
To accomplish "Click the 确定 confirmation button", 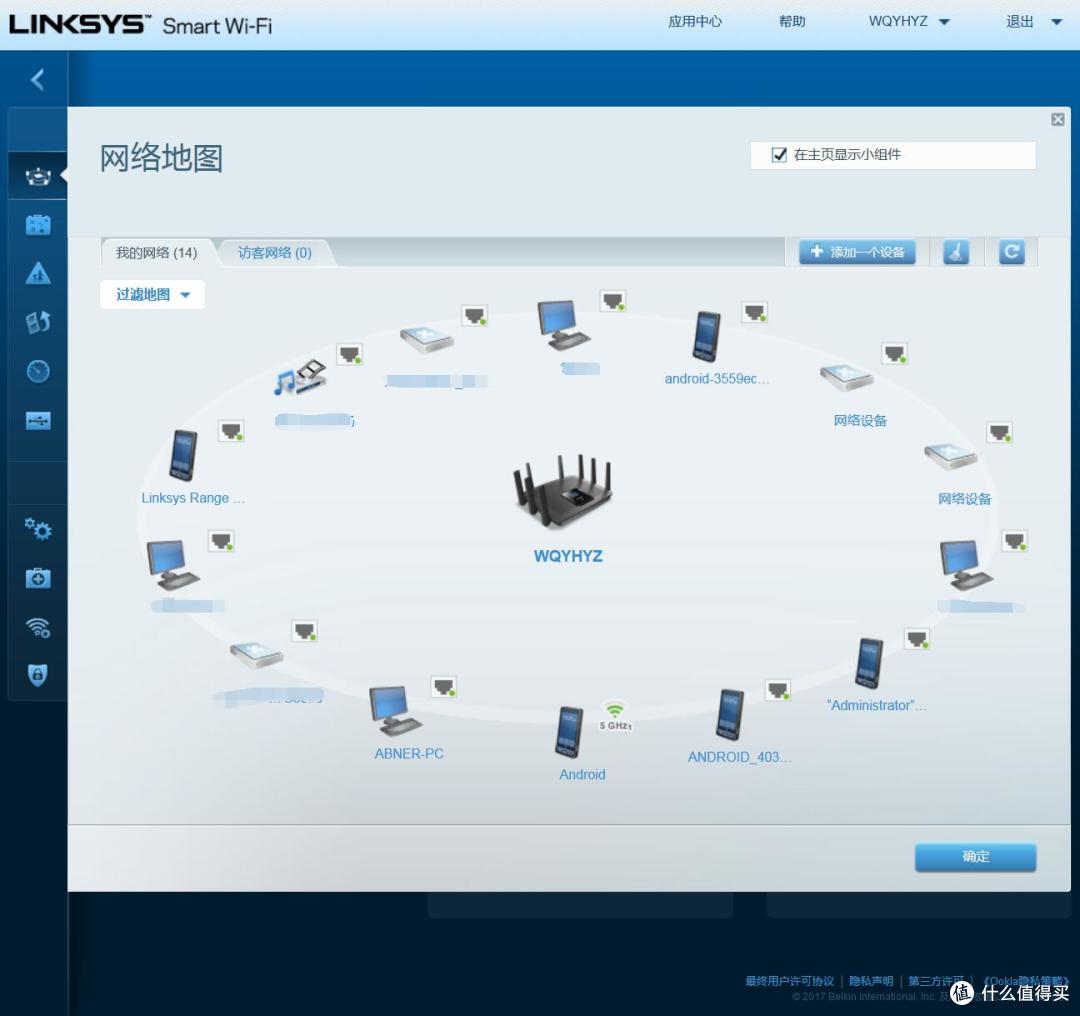I will coord(975,857).
